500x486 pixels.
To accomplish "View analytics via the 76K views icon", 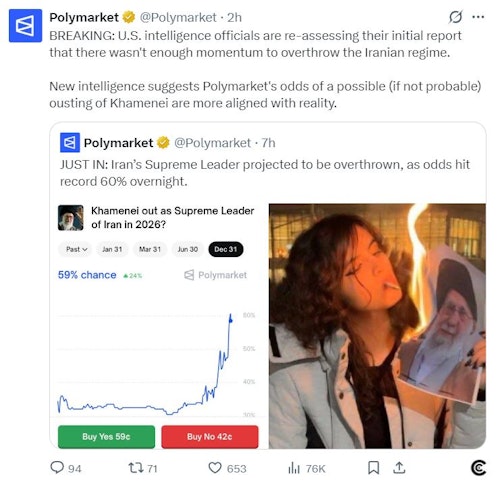I will [294, 468].
